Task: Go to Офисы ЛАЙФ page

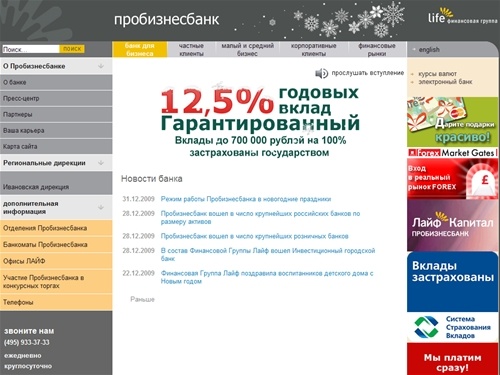Action: [x=56, y=261]
